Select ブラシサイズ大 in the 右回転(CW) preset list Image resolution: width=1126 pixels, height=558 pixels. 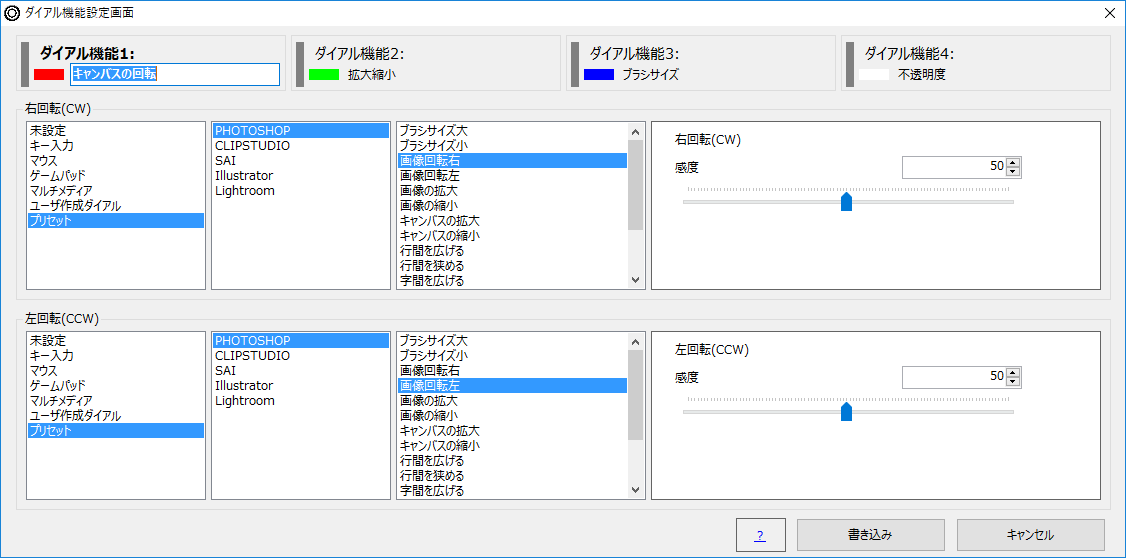tap(512, 131)
